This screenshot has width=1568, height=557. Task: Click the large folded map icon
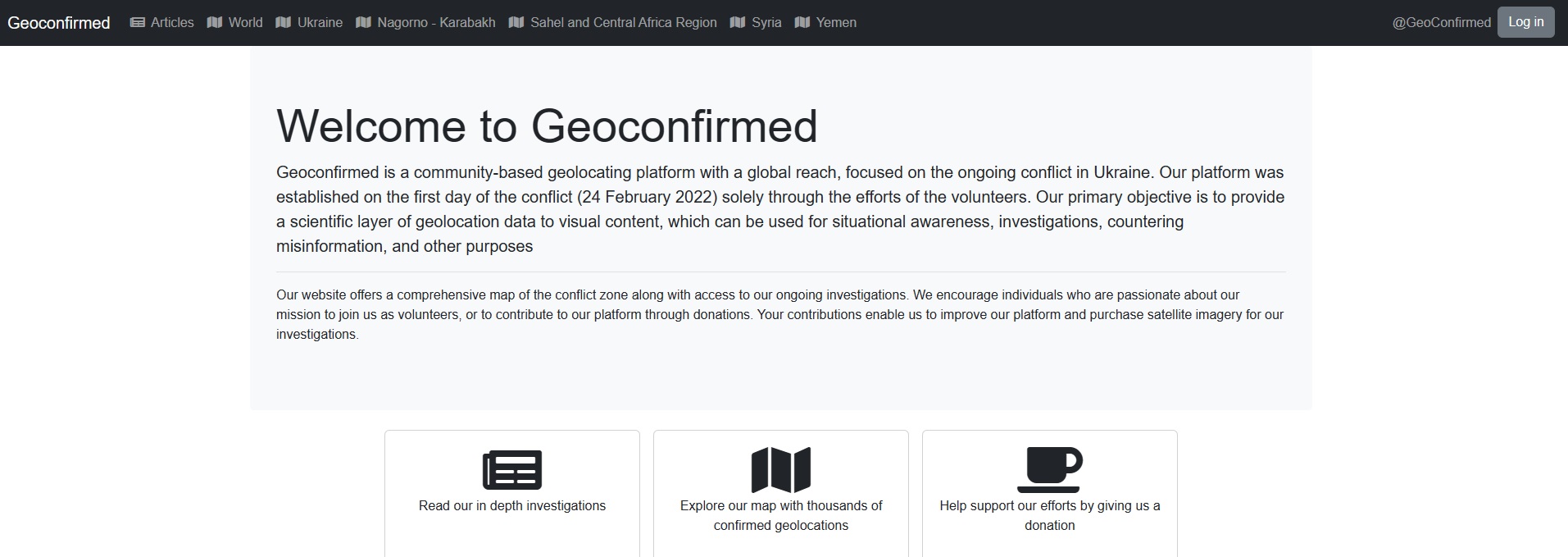click(x=781, y=470)
